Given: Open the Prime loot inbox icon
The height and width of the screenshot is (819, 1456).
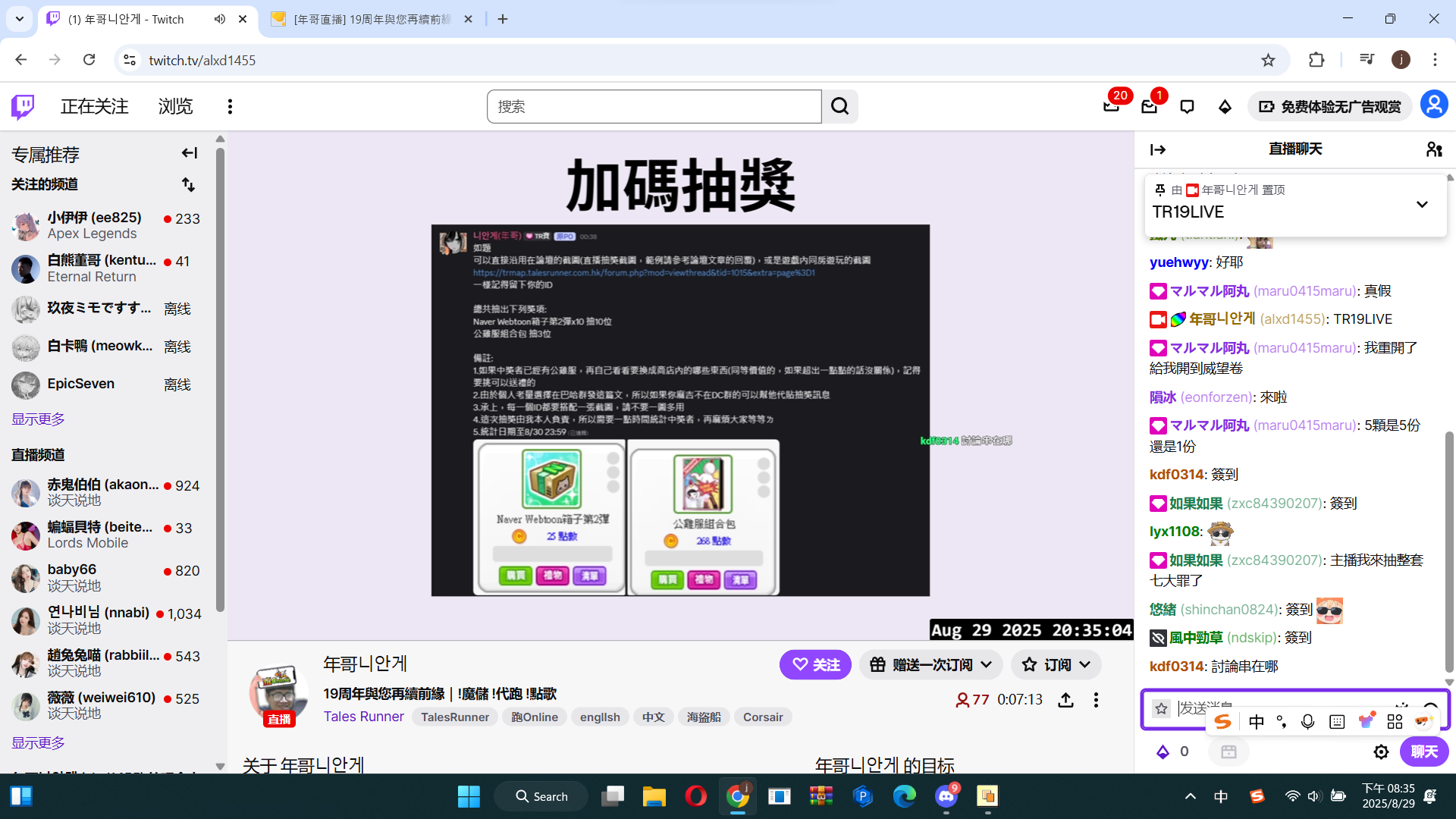Looking at the screenshot, I should point(1112,107).
